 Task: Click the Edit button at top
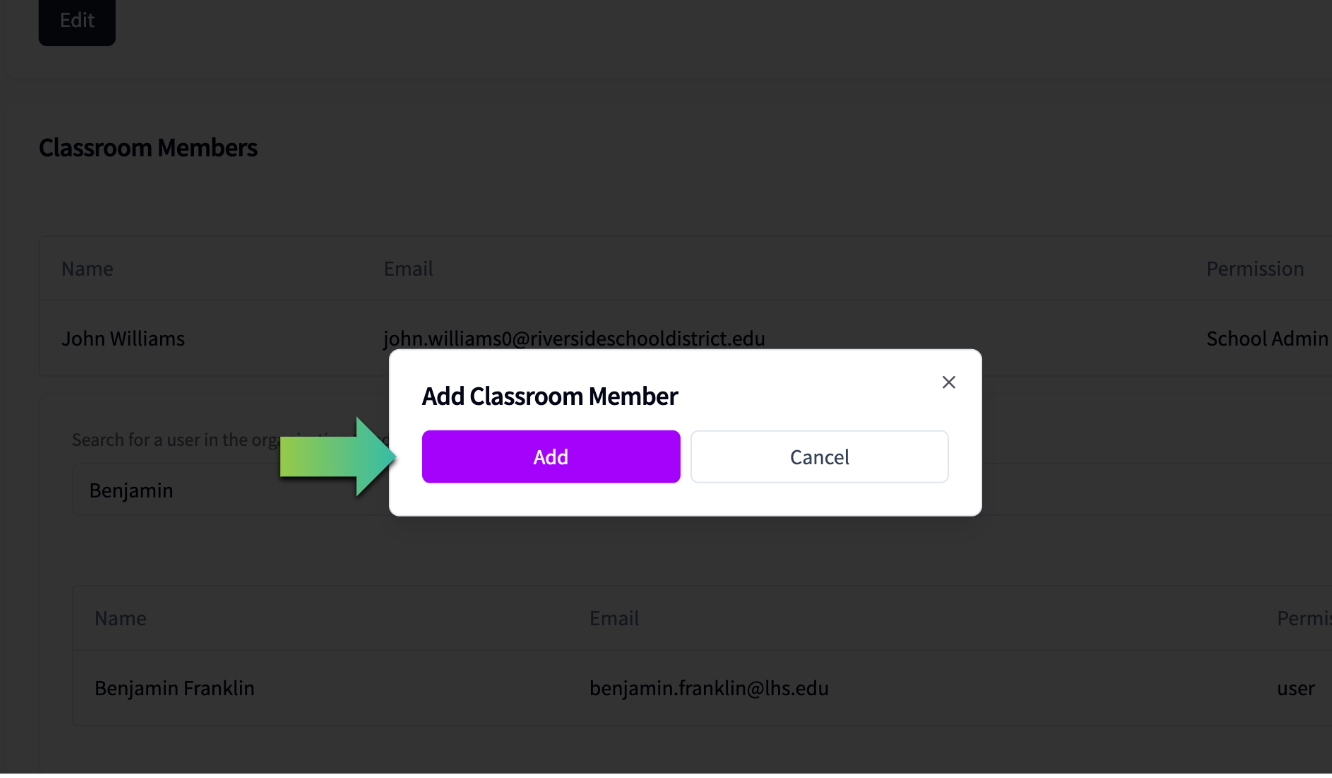point(77,20)
